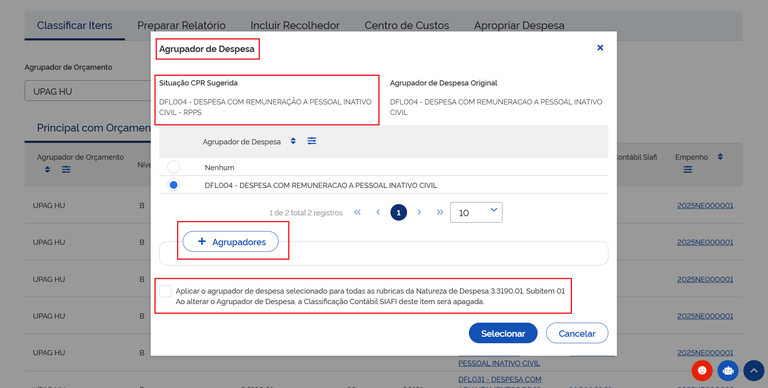Select the DFL004 radio option
Image resolution: width=768 pixels, height=388 pixels.
(173, 185)
